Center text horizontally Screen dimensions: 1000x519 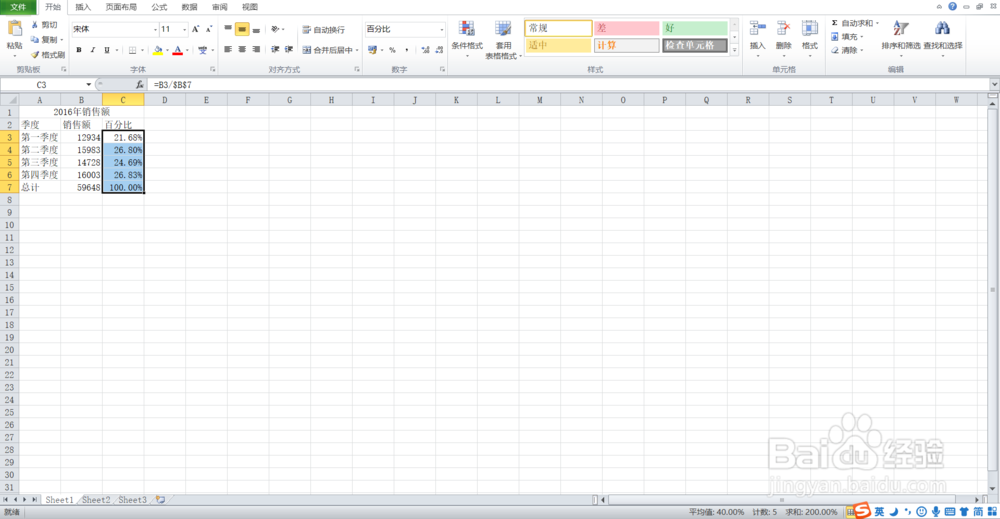coord(242,49)
